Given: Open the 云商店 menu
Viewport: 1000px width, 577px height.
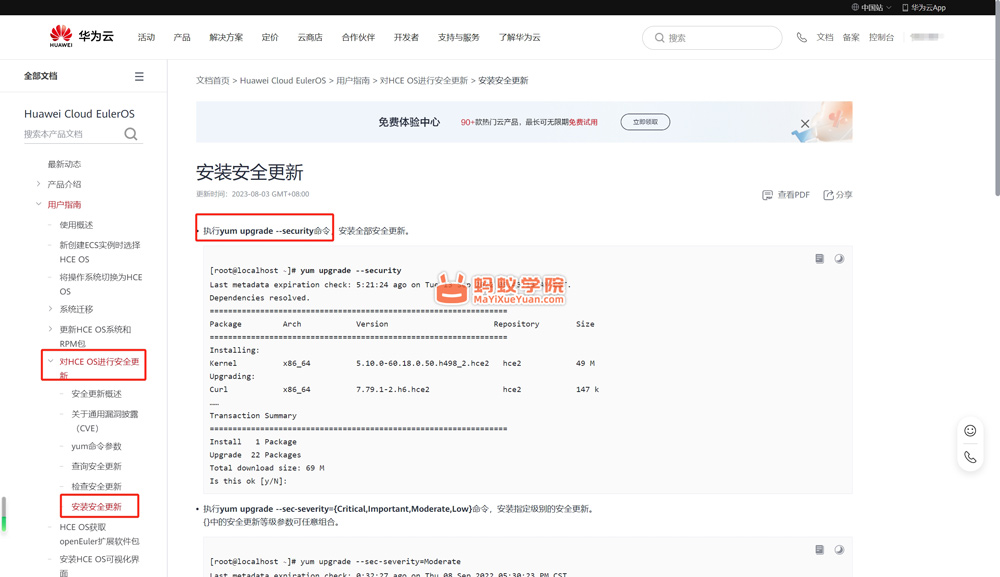Looking at the screenshot, I should coord(310,38).
